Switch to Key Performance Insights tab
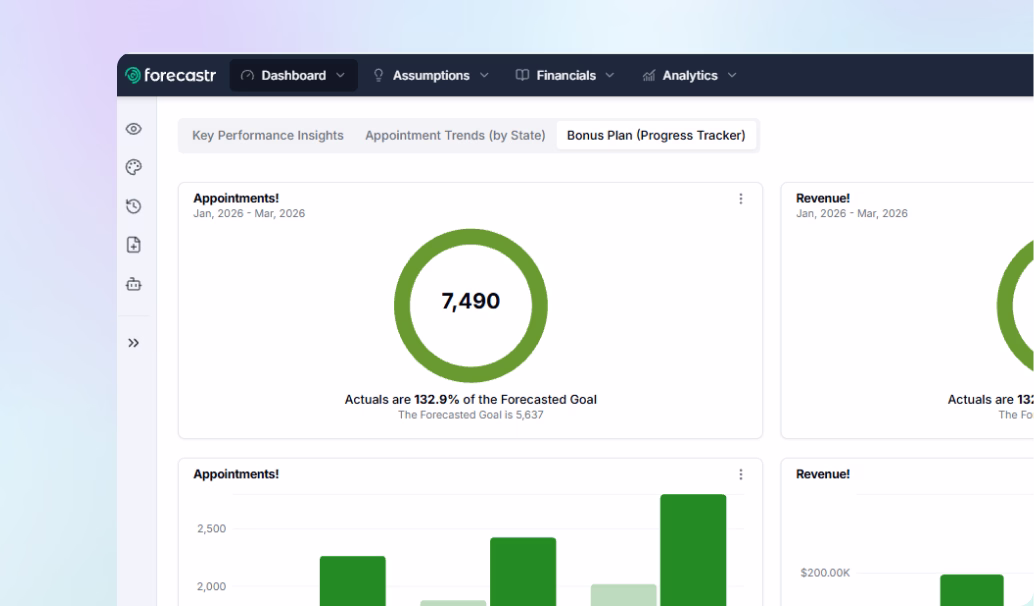This screenshot has width=1034, height=606. (268, 135)
